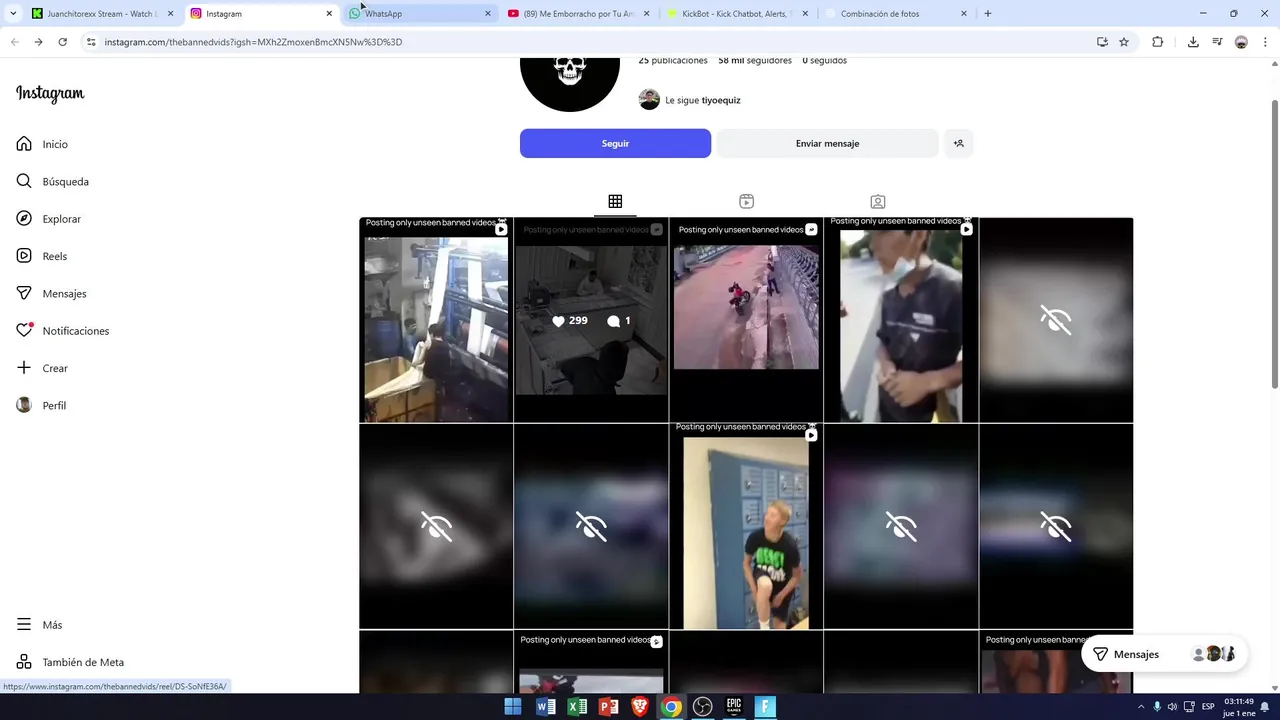
Task: Open Chrome profile avatar
Action: [x=1241, y=42]
